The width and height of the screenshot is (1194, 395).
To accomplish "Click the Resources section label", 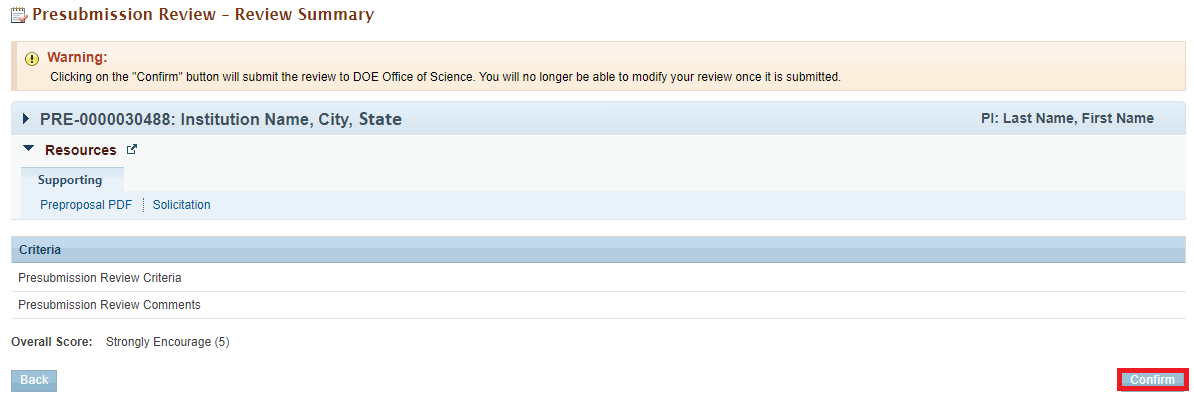I will [81, 150].
